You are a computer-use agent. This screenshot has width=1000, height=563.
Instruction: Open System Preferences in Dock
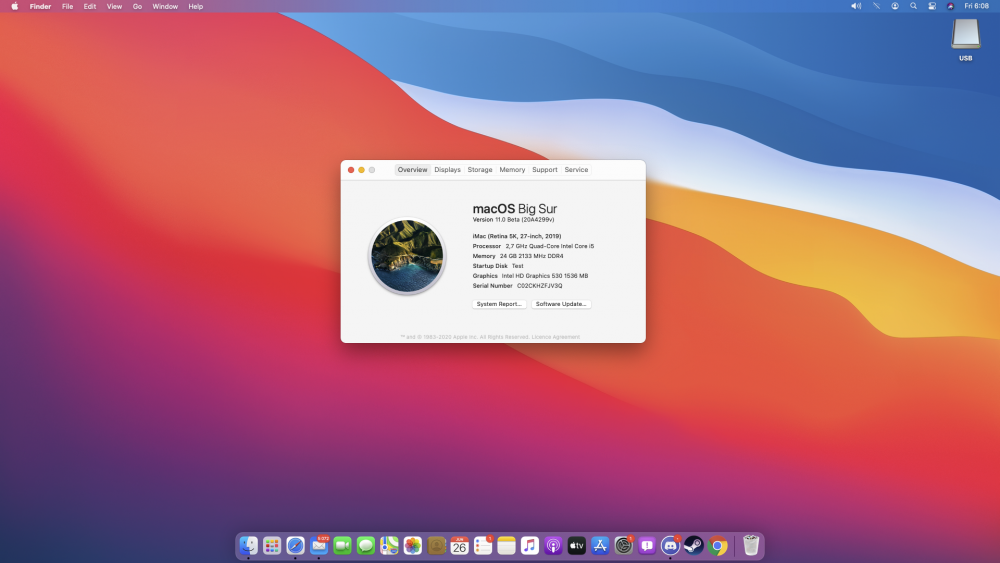(624, 546)
